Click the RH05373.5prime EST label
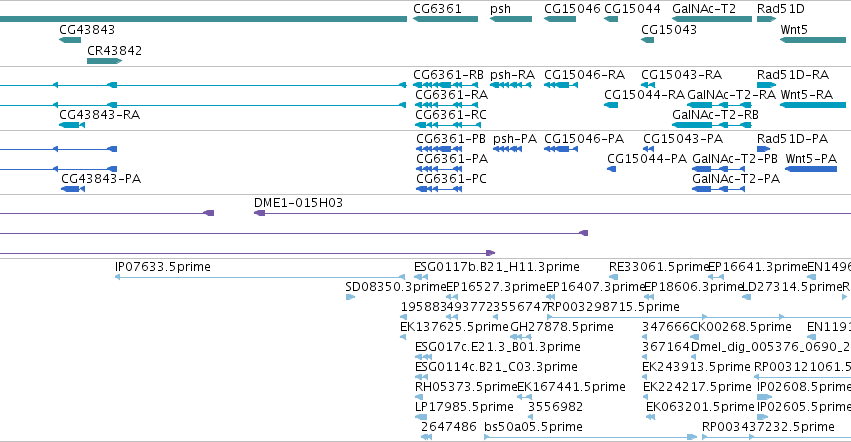 (x=466, y=387)
